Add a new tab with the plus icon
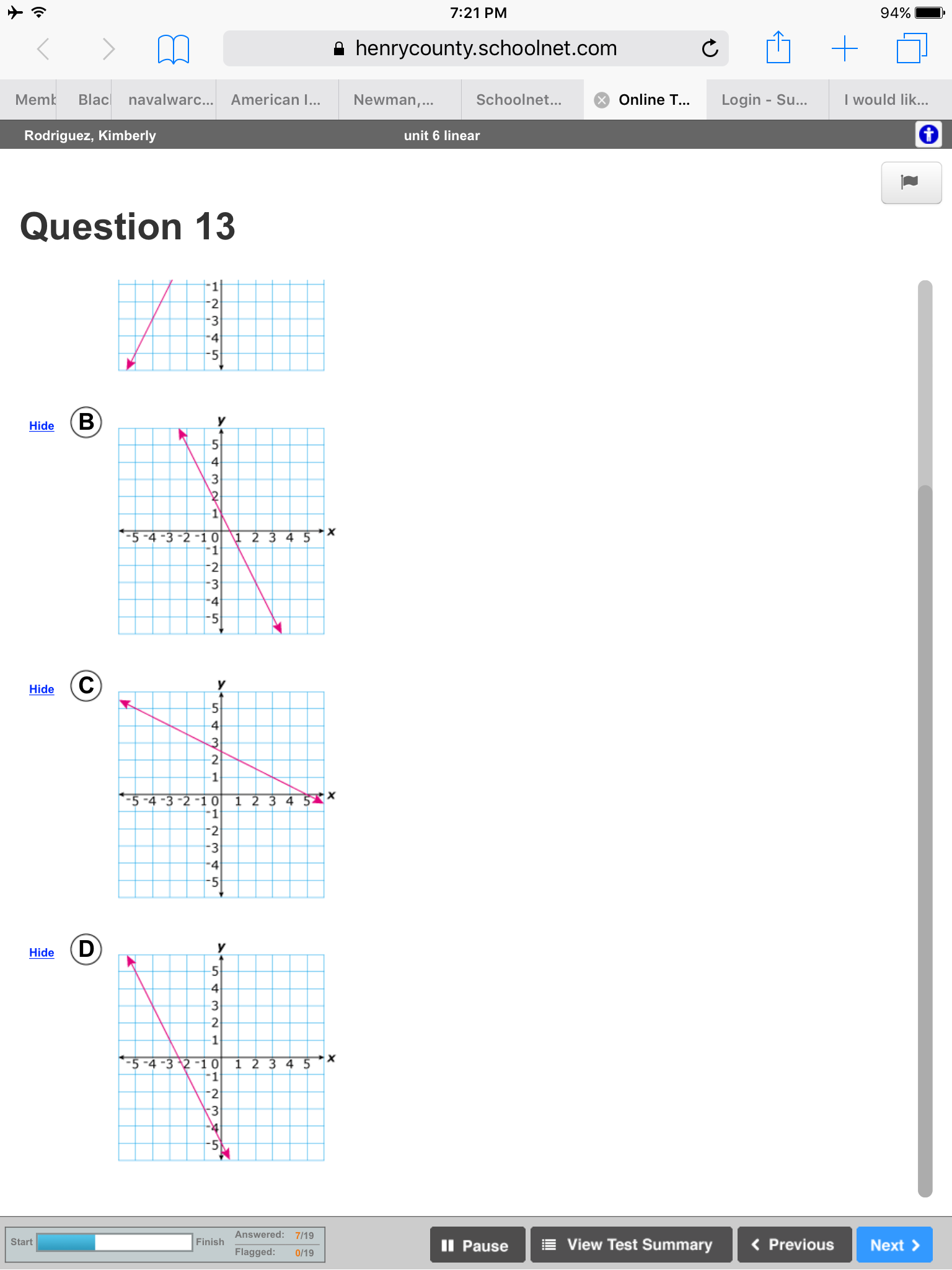This screenshot has width=952, height=1270. coord(844,48)
